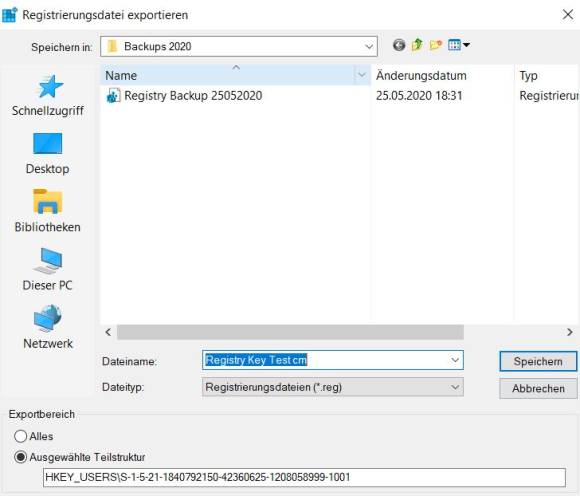Image resolution: width=580 pixels, height=496 pixels.
Task: Click the back navigation arrow icon
Action: (399, 45)
